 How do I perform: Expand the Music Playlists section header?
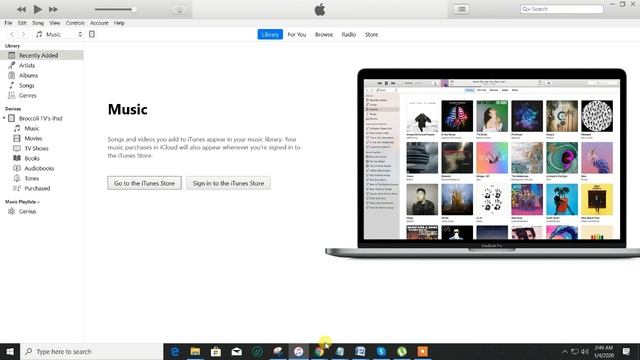coord(22,202)
